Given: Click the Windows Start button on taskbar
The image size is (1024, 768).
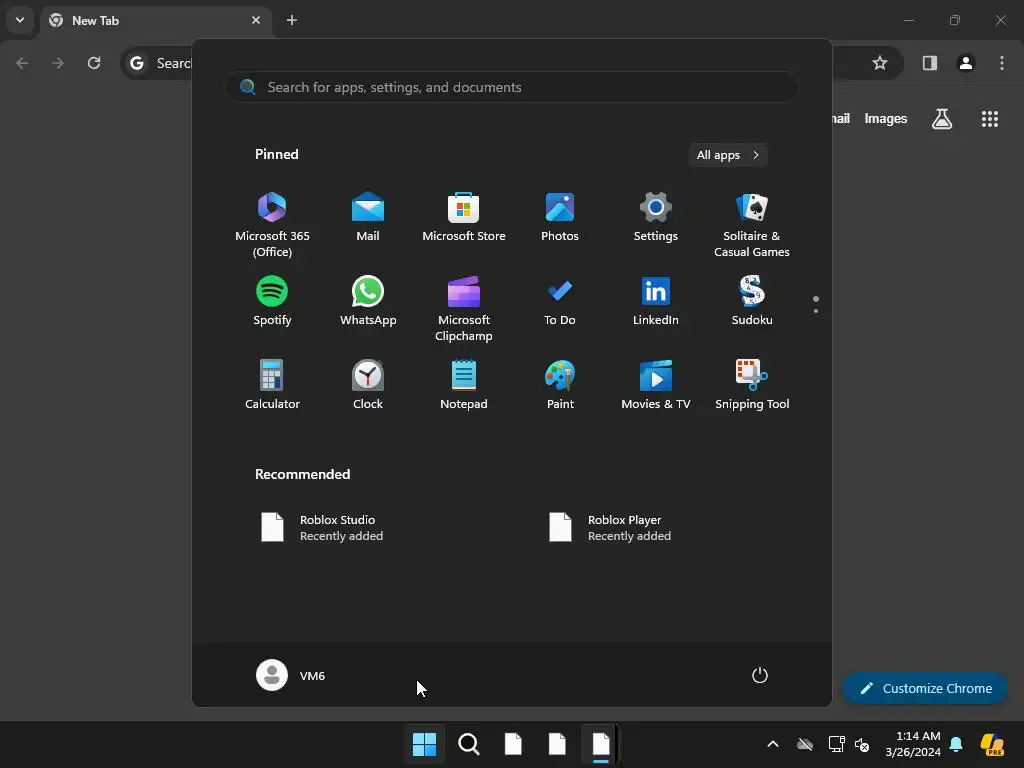Looking at the screenshot, I should pos(424,744).
